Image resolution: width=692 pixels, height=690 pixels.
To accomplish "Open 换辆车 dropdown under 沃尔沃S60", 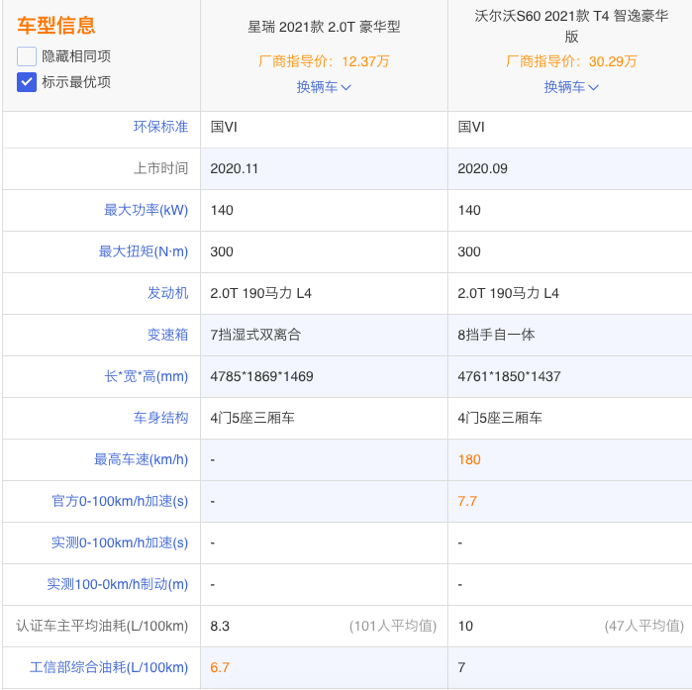I will pos(571,87).
